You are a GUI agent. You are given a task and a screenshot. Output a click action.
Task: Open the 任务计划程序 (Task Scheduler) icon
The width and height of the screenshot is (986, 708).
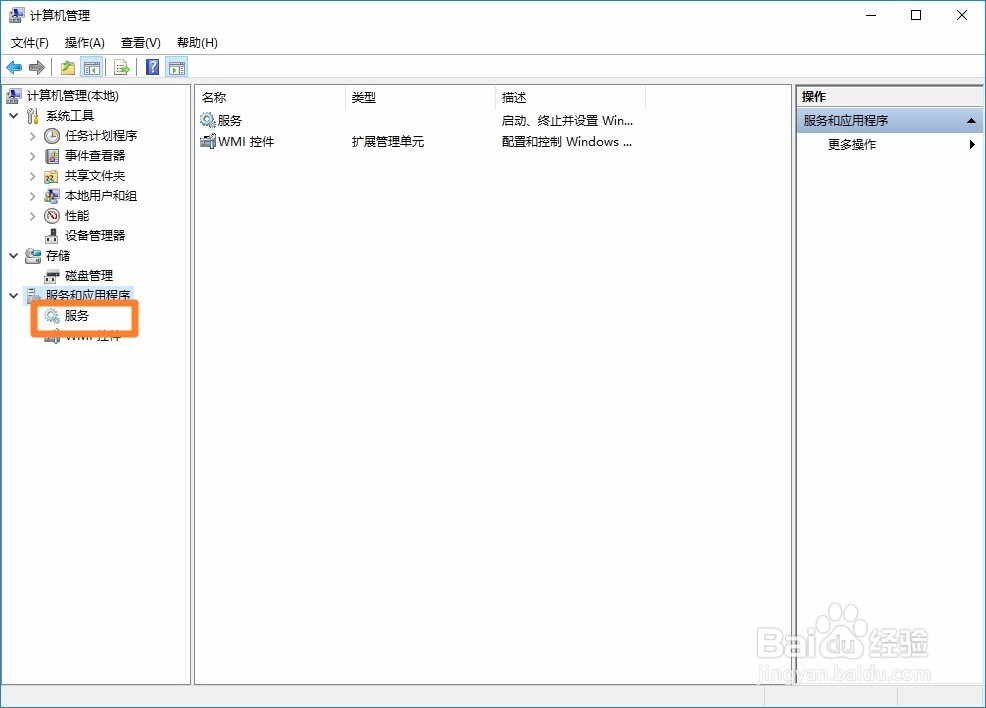(50, 135)
